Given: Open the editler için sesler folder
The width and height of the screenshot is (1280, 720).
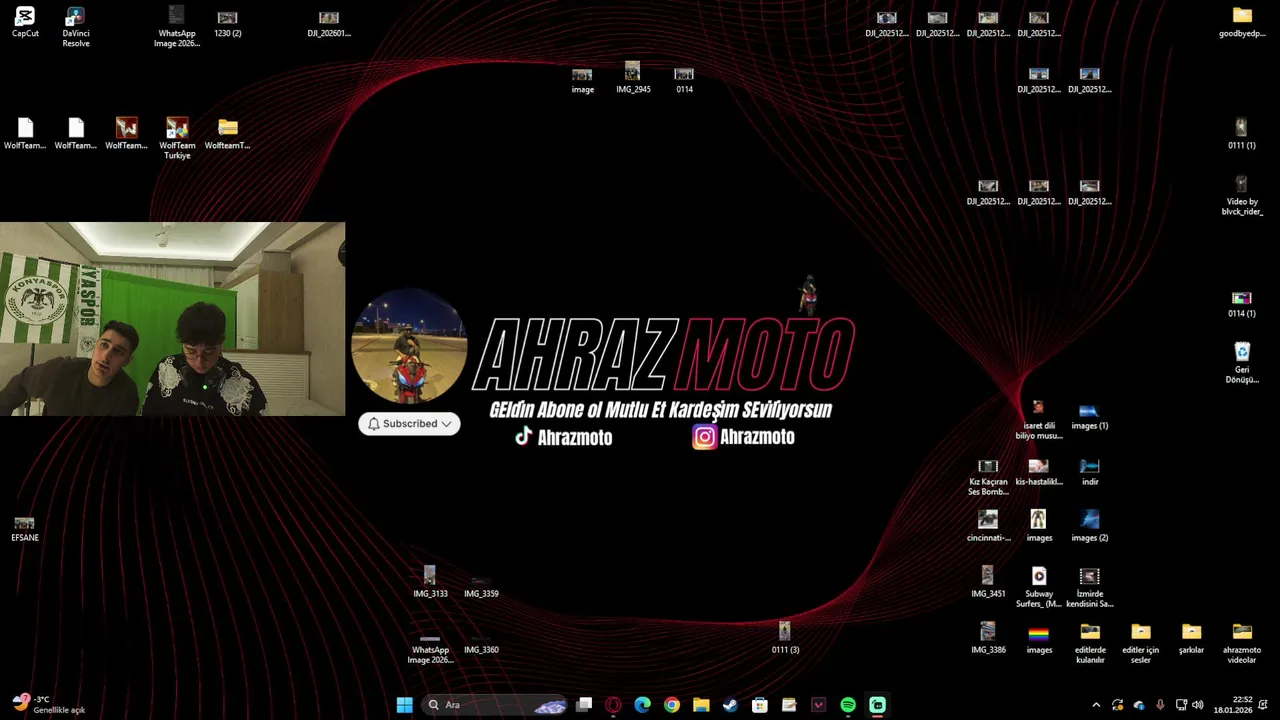Looking at the screenshot, I should (1141, 643).
